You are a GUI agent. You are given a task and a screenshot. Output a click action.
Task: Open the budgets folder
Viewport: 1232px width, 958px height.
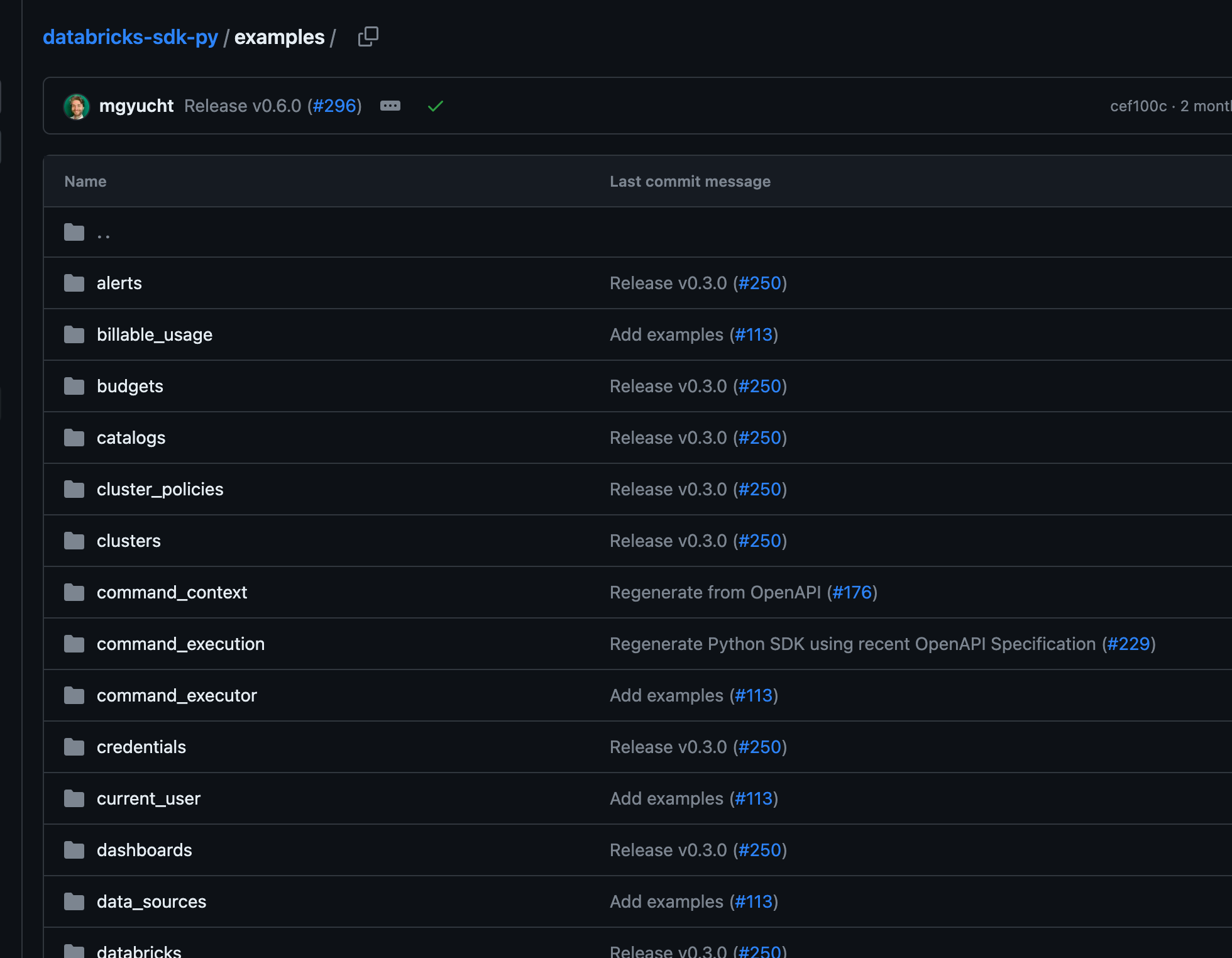(x=130, y=386)
